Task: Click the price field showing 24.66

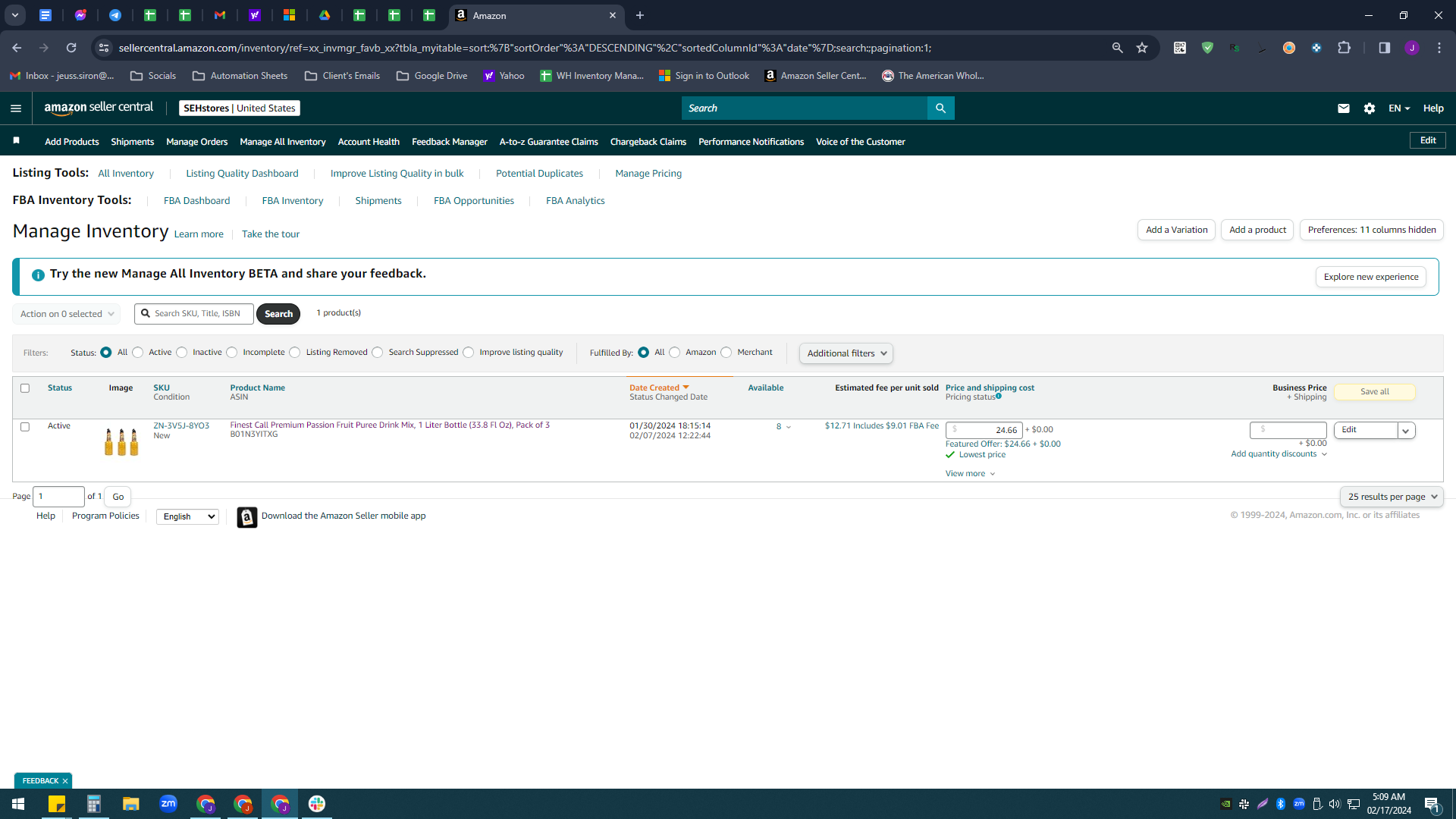Action: click(x=984, y=430)
